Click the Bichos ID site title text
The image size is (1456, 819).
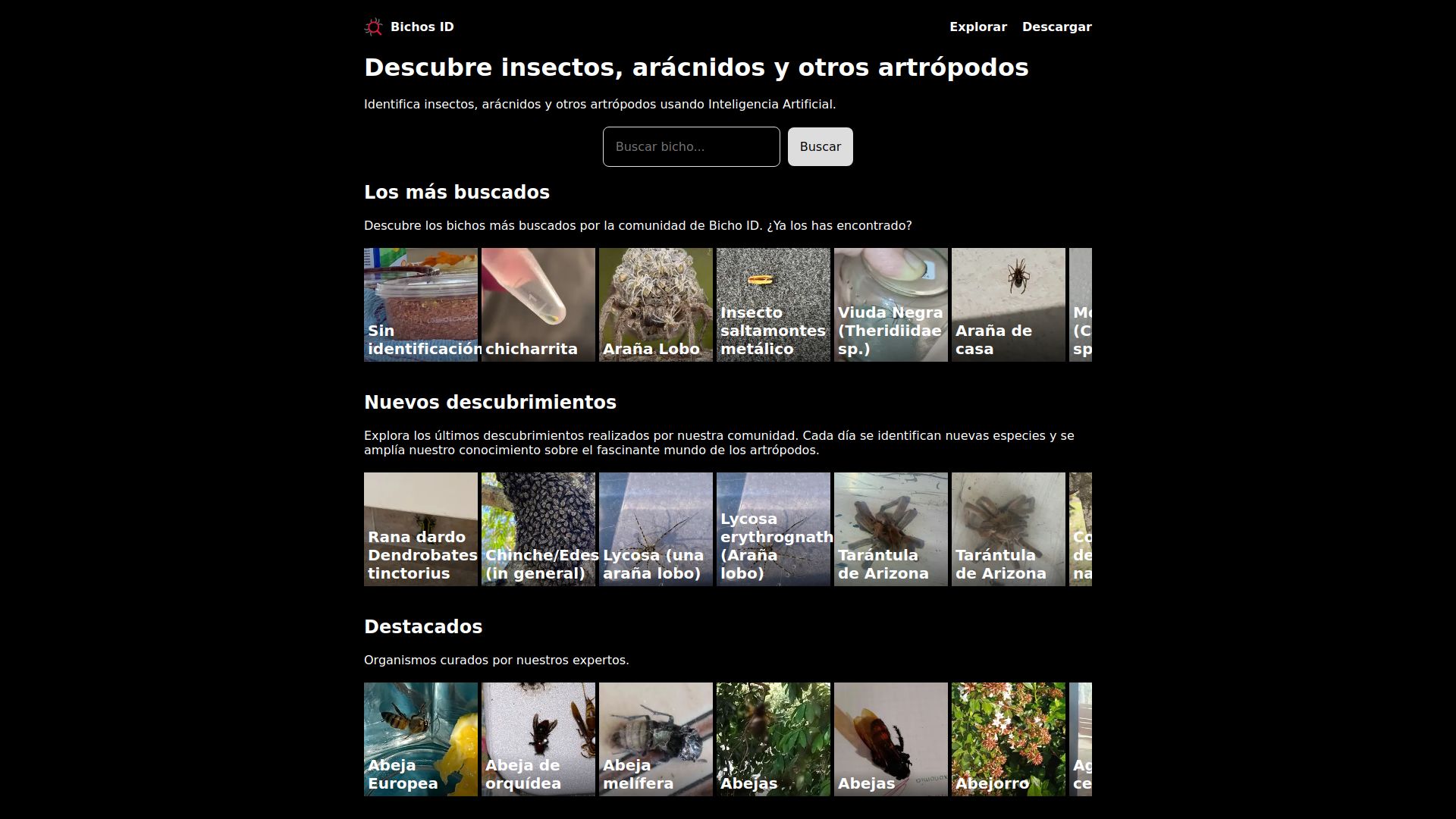pyautogui.click(x=422, y=27)
